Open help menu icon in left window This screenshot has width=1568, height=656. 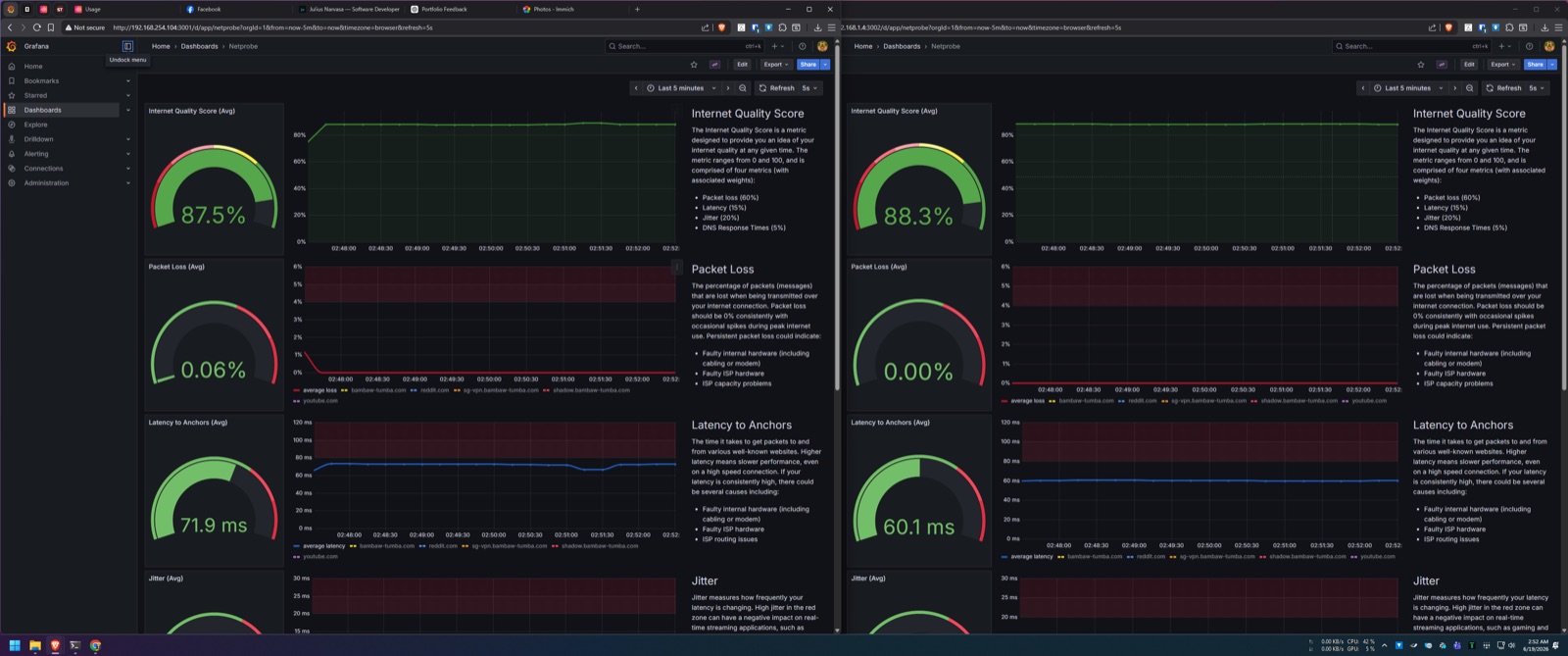803,46
